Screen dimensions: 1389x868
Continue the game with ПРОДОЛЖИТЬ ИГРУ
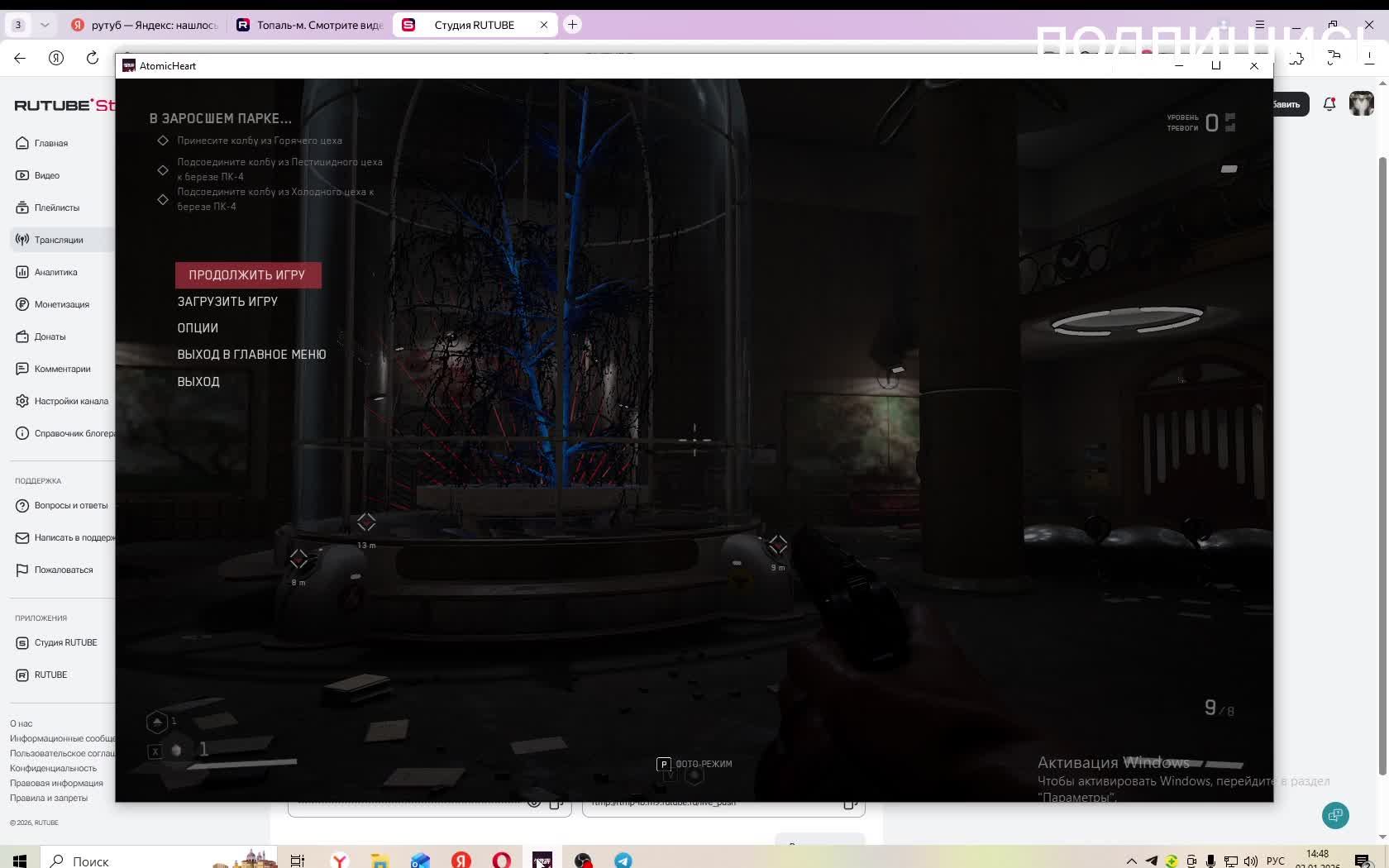pyautogui.click(x=247, y=275)
